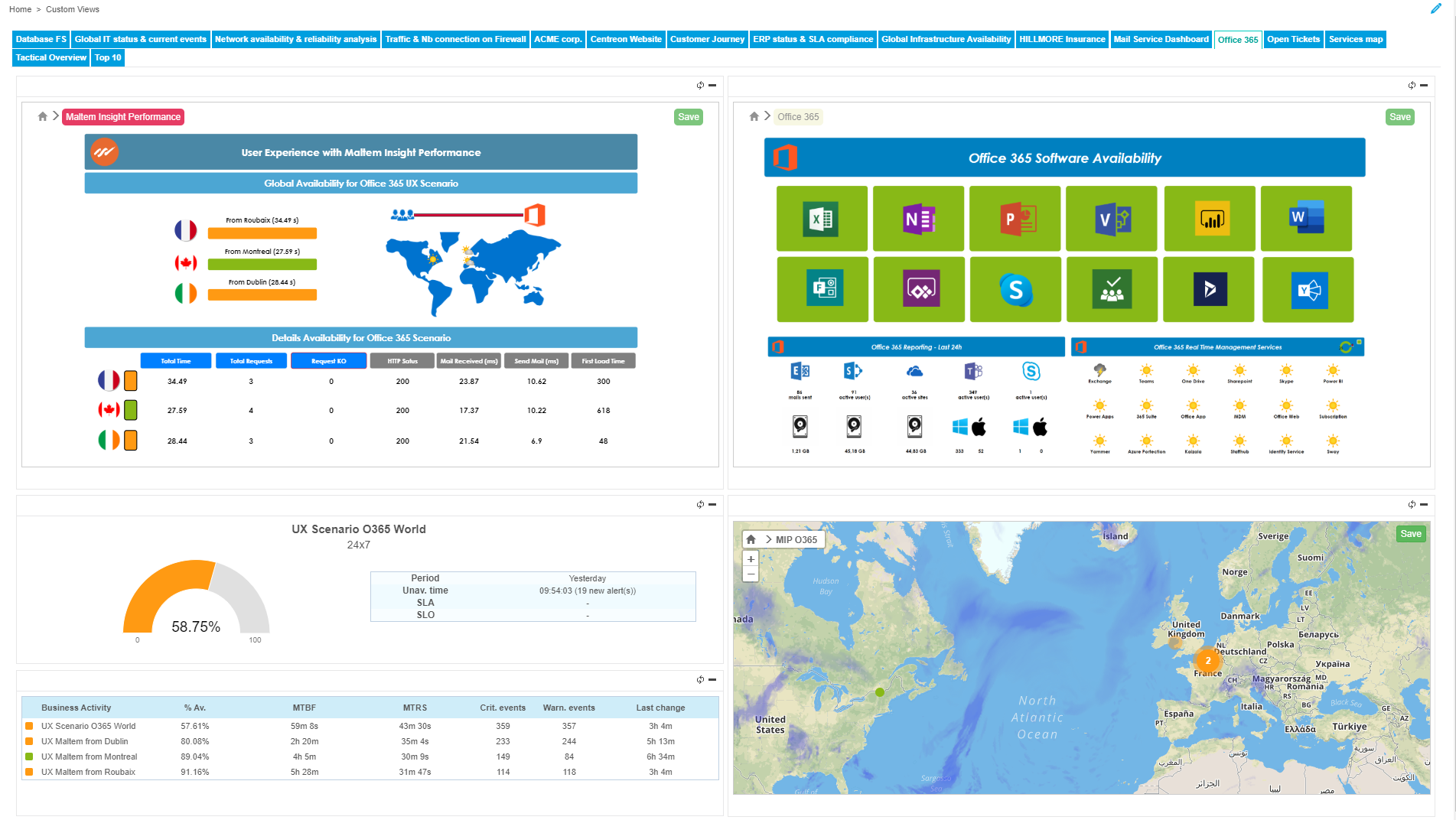
Task: Save the MIP O365 map view
Action: click(1411, 534)
